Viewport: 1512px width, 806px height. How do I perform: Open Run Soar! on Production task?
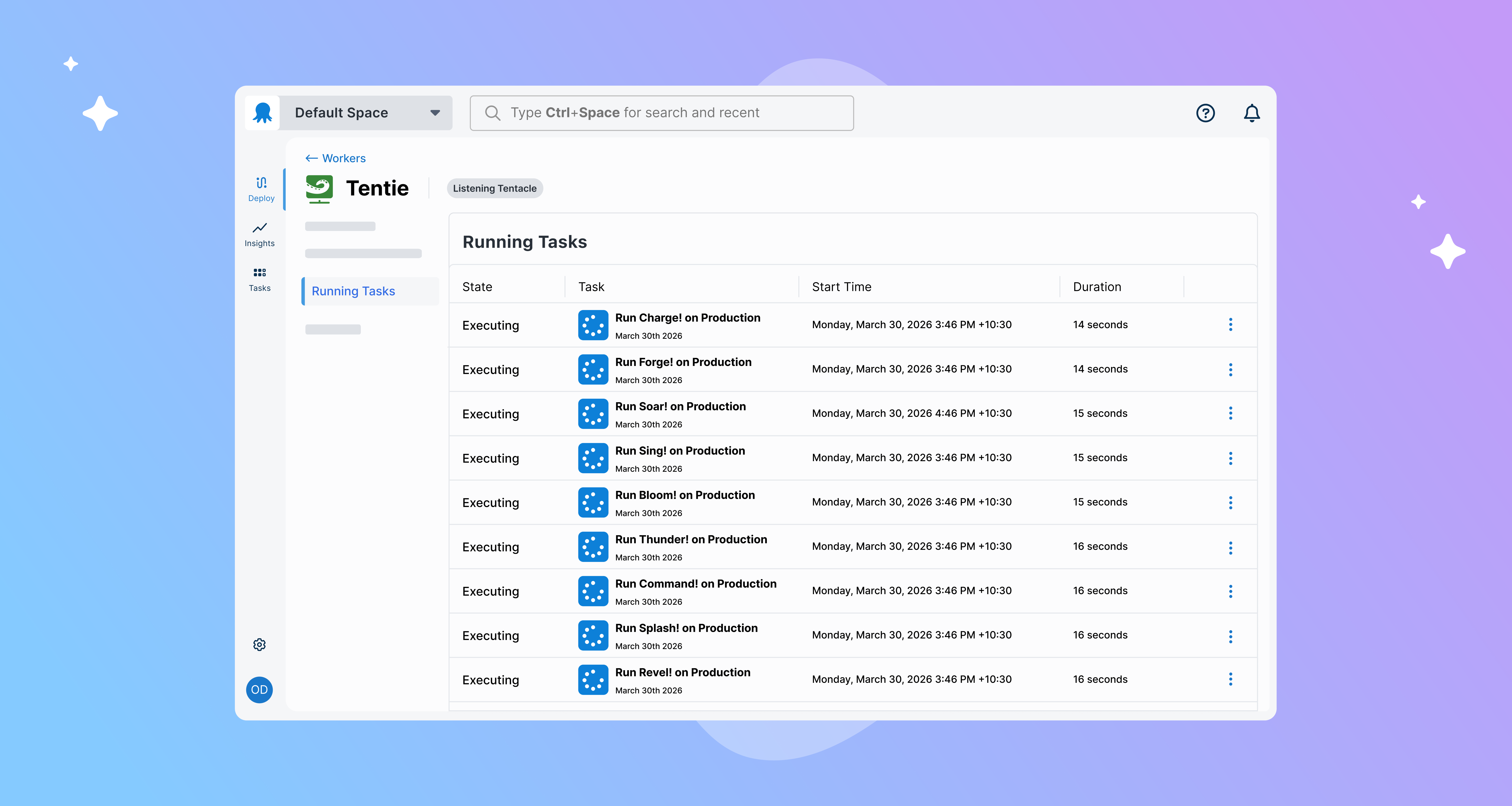[x=680, y=407]
